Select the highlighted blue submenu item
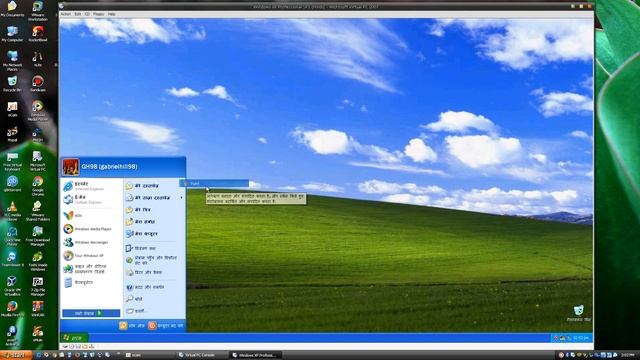Screen dimensions: 640x360 click(x=214, y=184)
